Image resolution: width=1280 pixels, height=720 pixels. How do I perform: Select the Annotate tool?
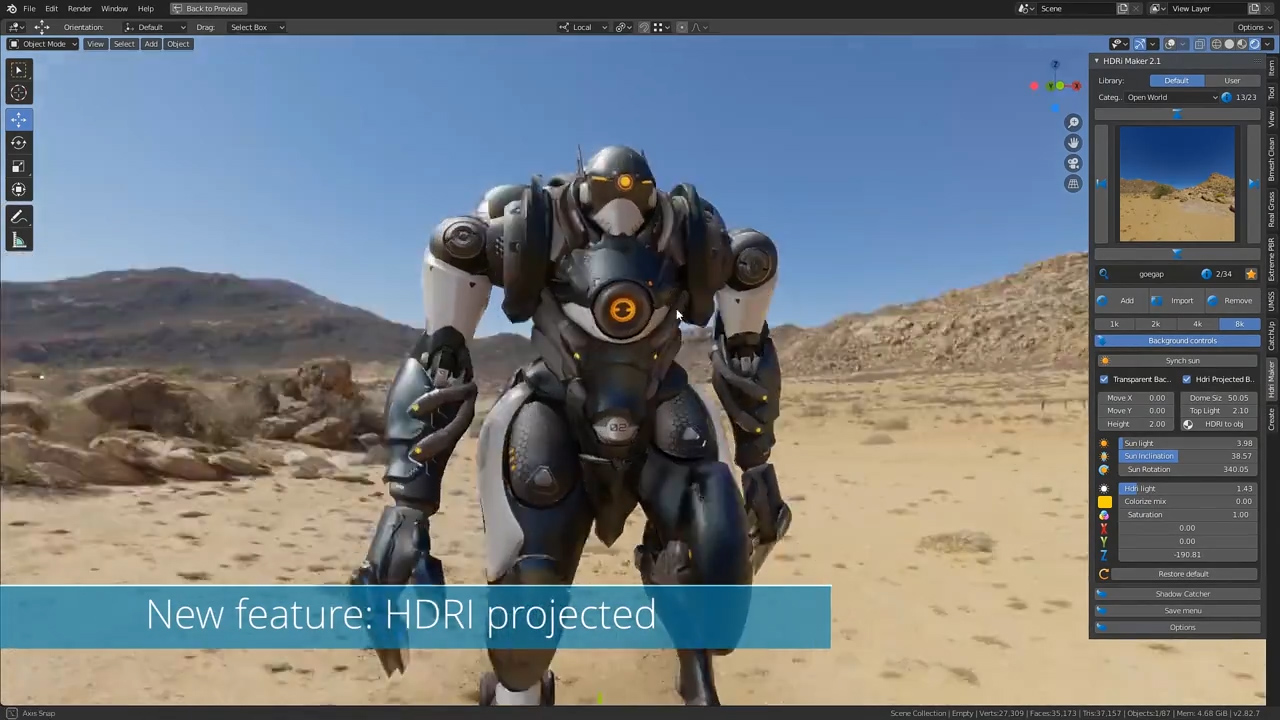[x=19, y=216]
